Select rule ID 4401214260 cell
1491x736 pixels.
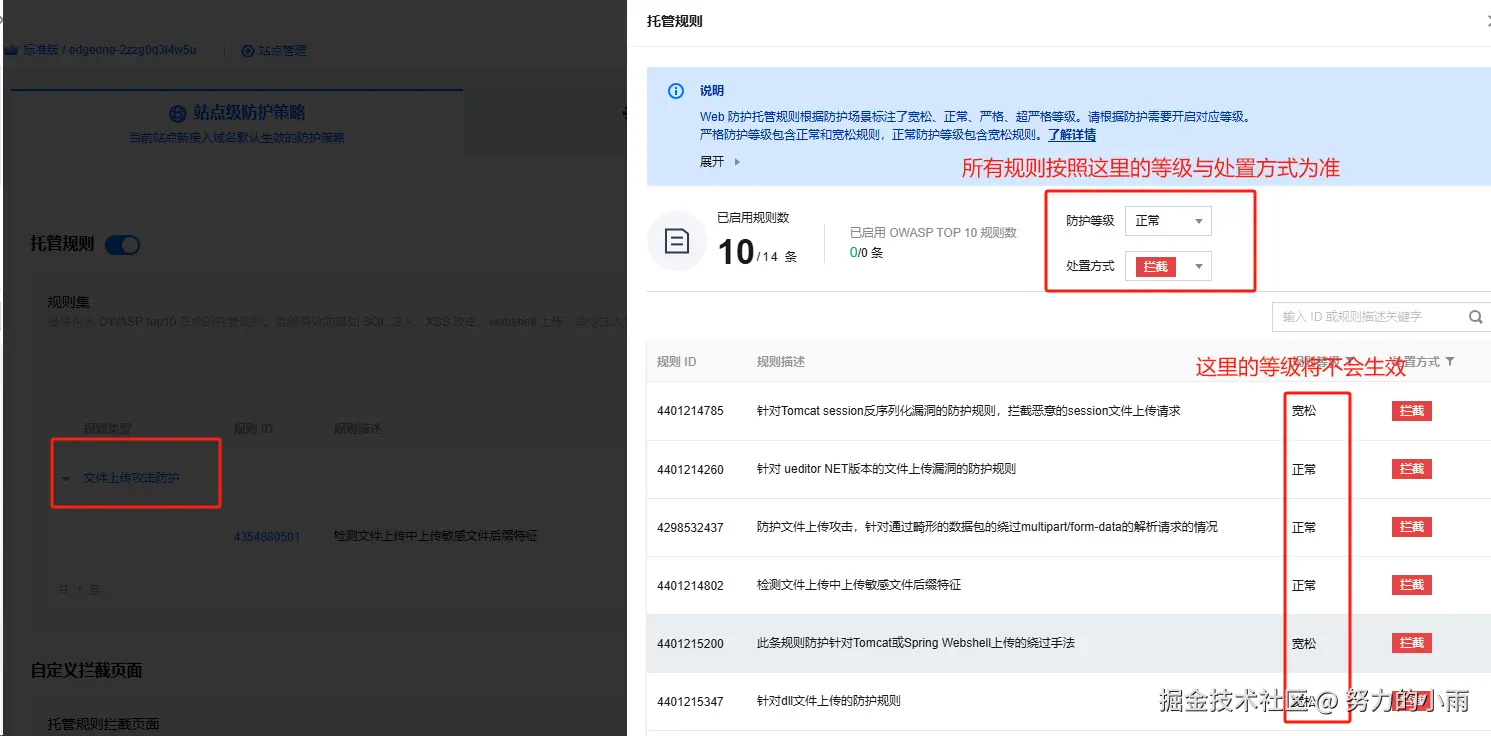tap(690, 469)
